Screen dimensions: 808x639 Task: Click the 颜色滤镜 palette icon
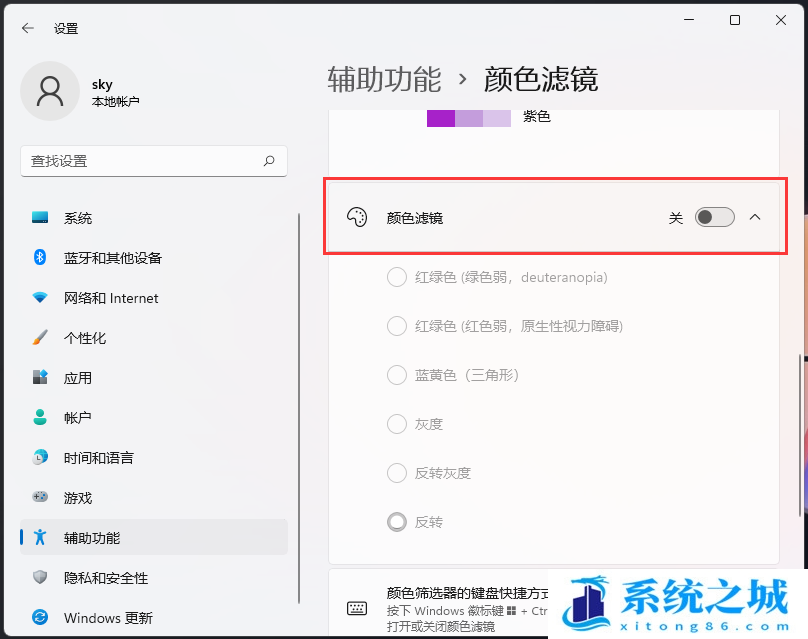coord(357,216)
